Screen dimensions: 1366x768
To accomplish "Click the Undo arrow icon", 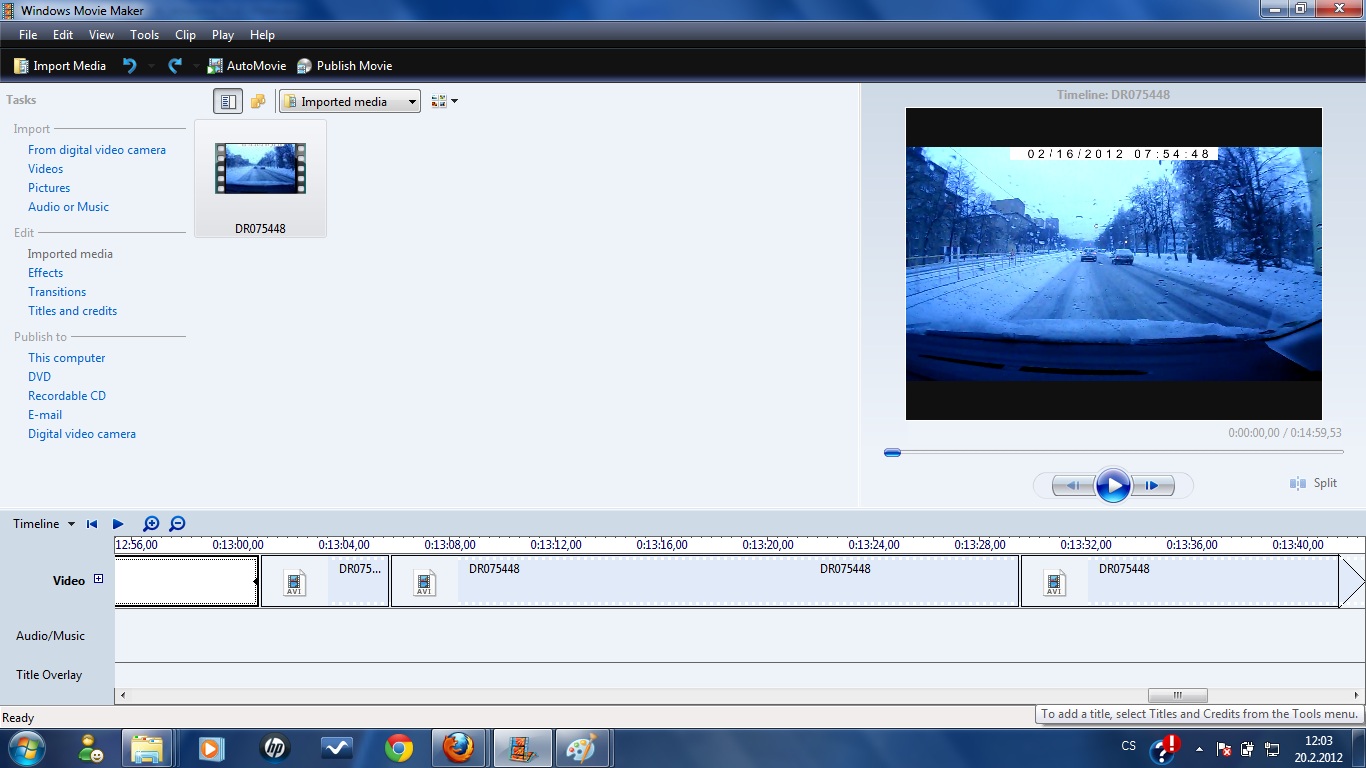I will click(x=129, y=66).
